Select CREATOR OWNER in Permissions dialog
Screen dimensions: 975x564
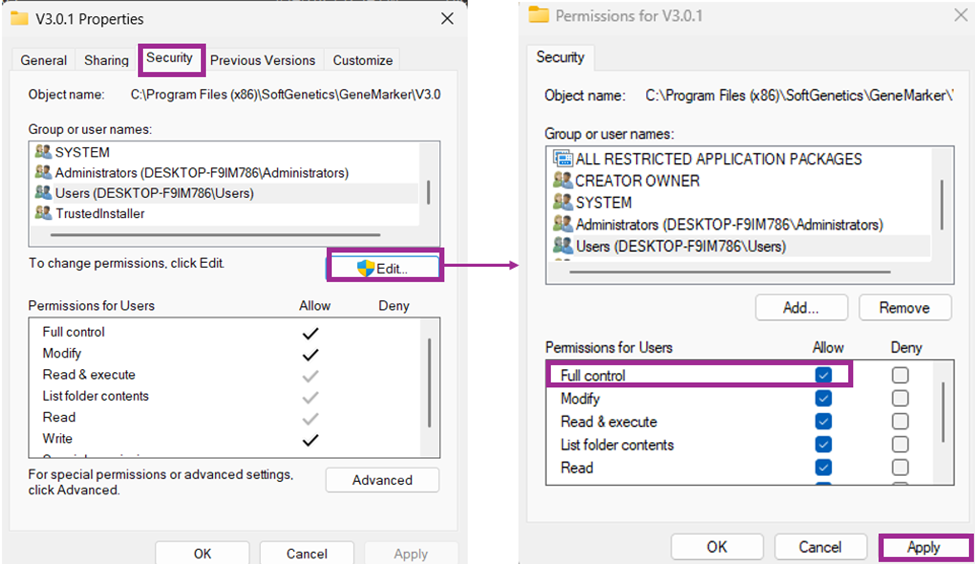[637, 181]
